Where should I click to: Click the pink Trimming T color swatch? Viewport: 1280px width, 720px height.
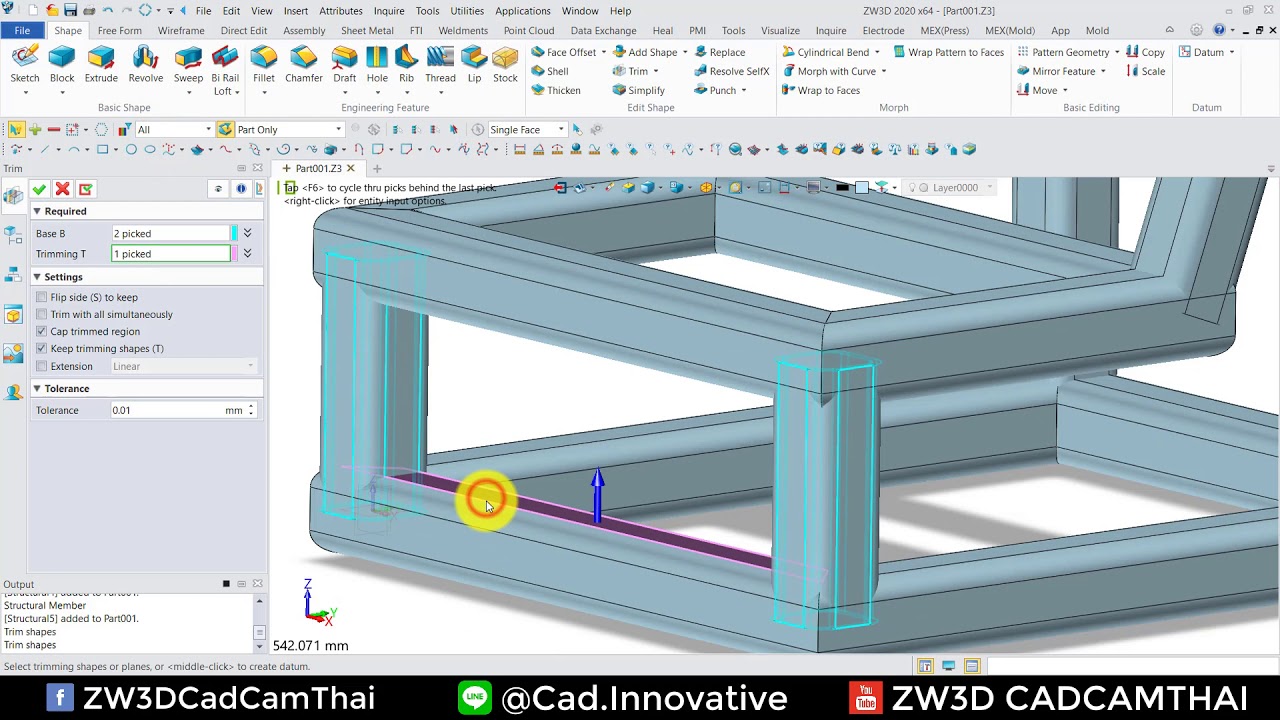[235, 254]
